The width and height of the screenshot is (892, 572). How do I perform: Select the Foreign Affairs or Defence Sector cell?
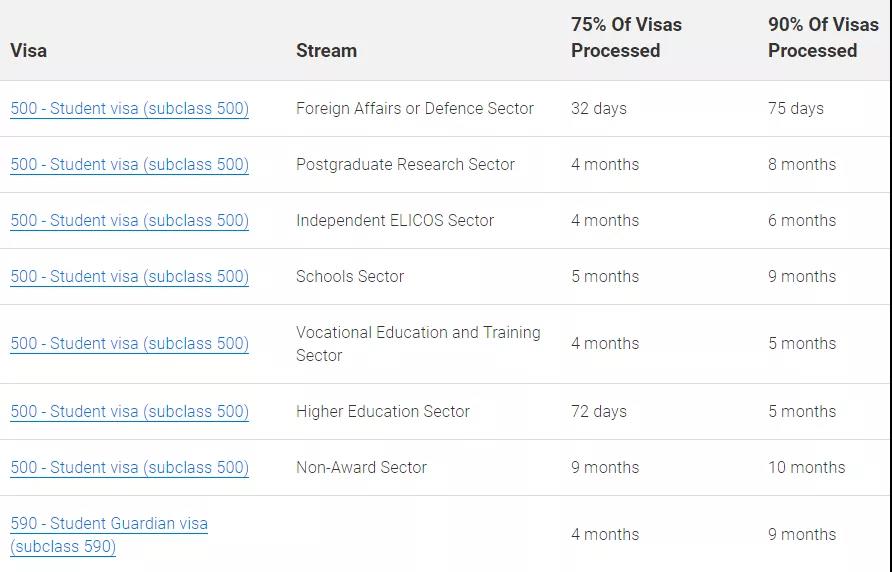pos(415,108)
